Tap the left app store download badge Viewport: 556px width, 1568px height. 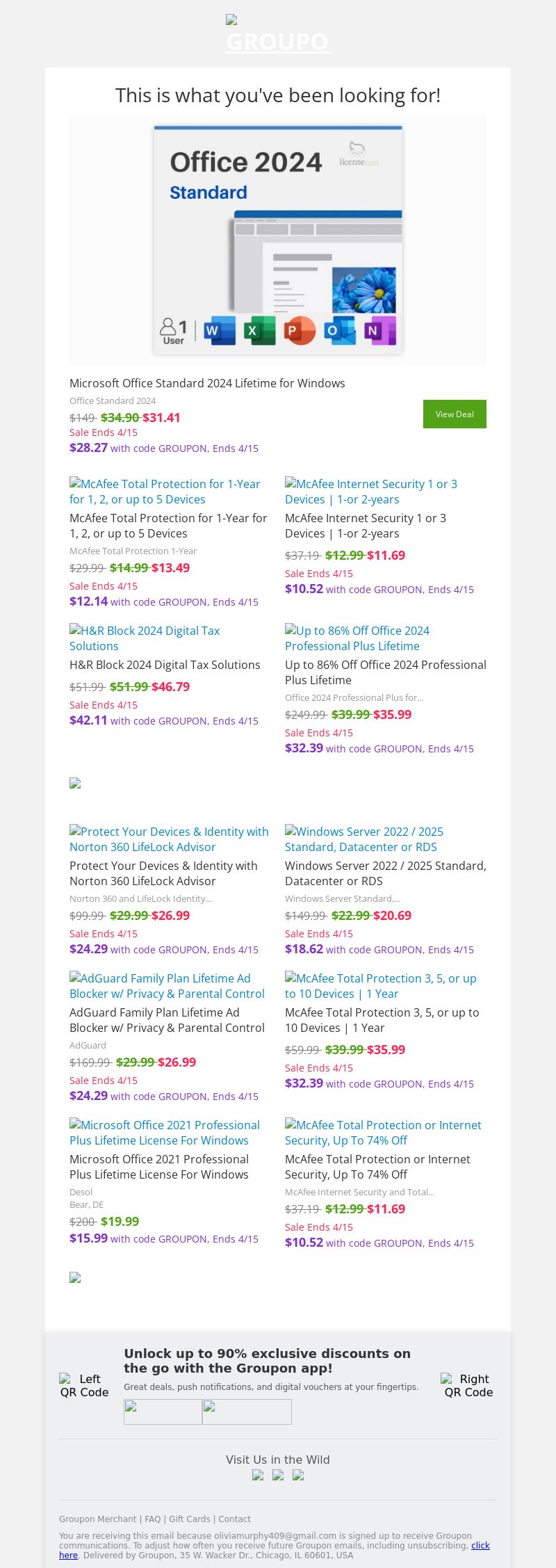pyautogui.click(x=163, y=1412)
